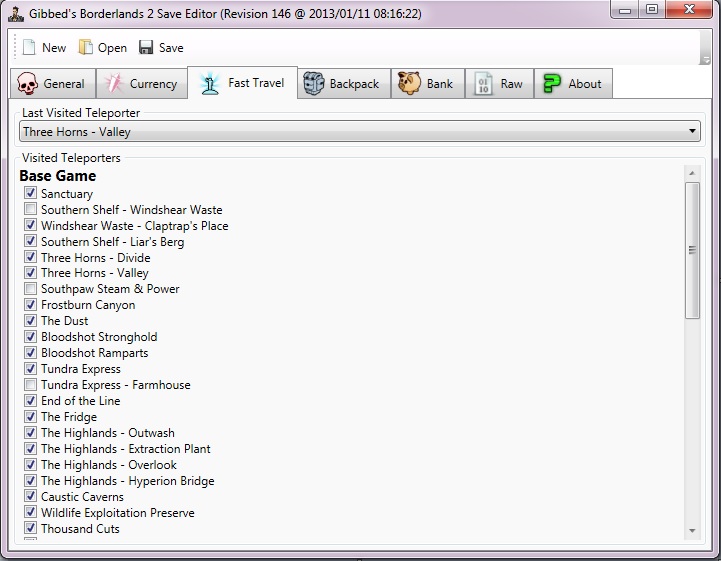Click the New file page icon
This screenshot has height=561, width=721.
(29, 47)
